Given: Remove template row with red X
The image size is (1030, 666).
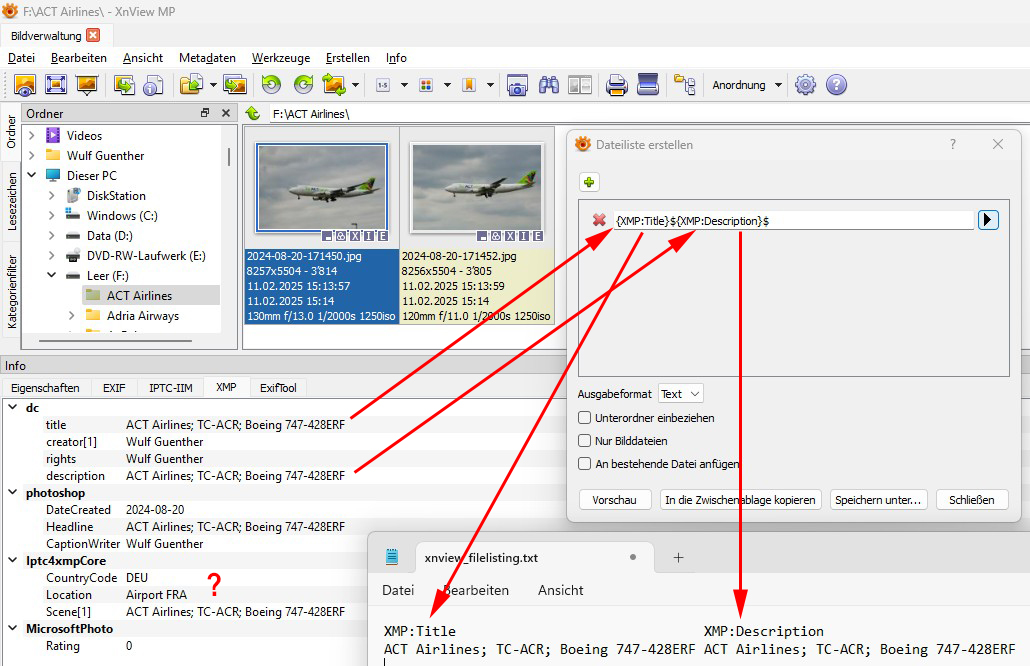Looking at the screenshot, I should (599, 220).
